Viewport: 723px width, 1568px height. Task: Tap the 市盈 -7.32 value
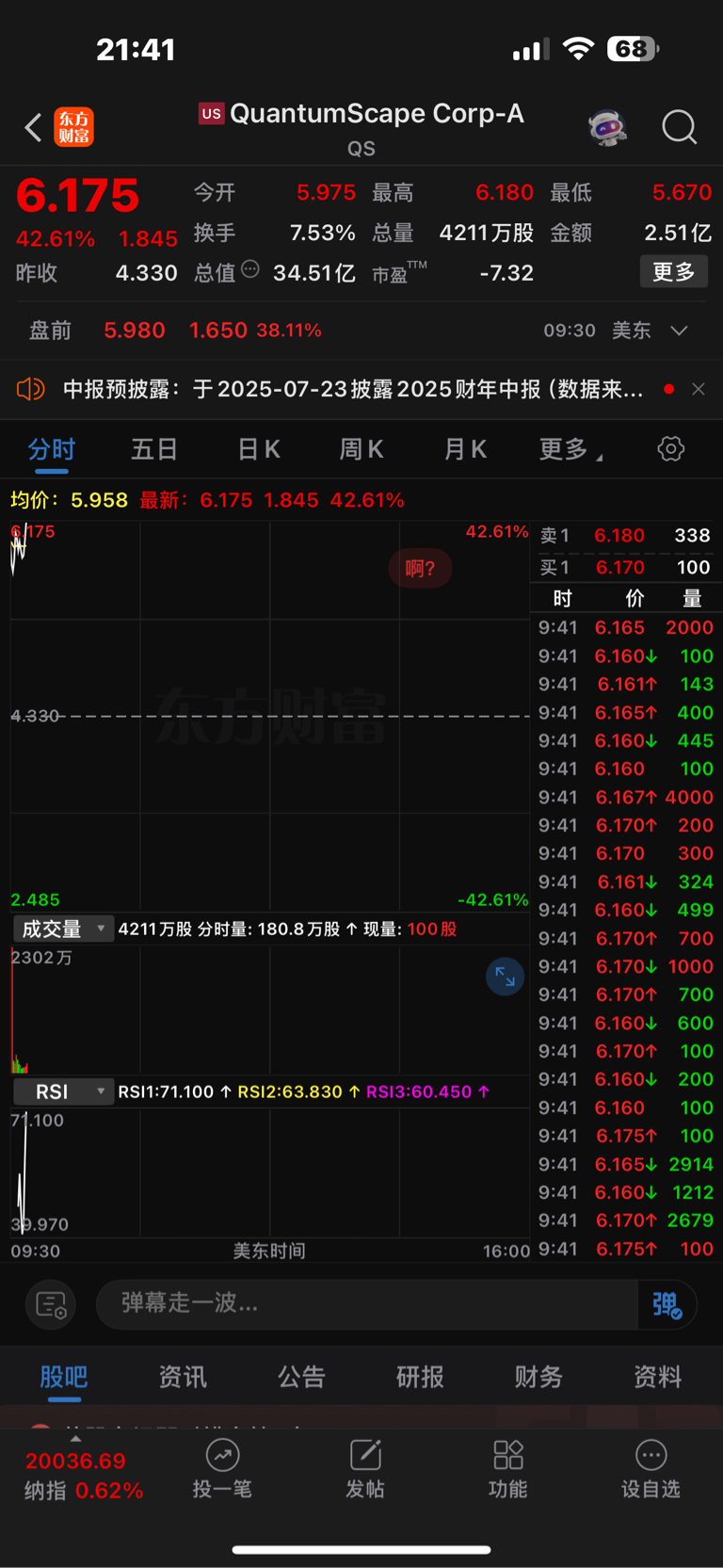click(x=506, y=273)
